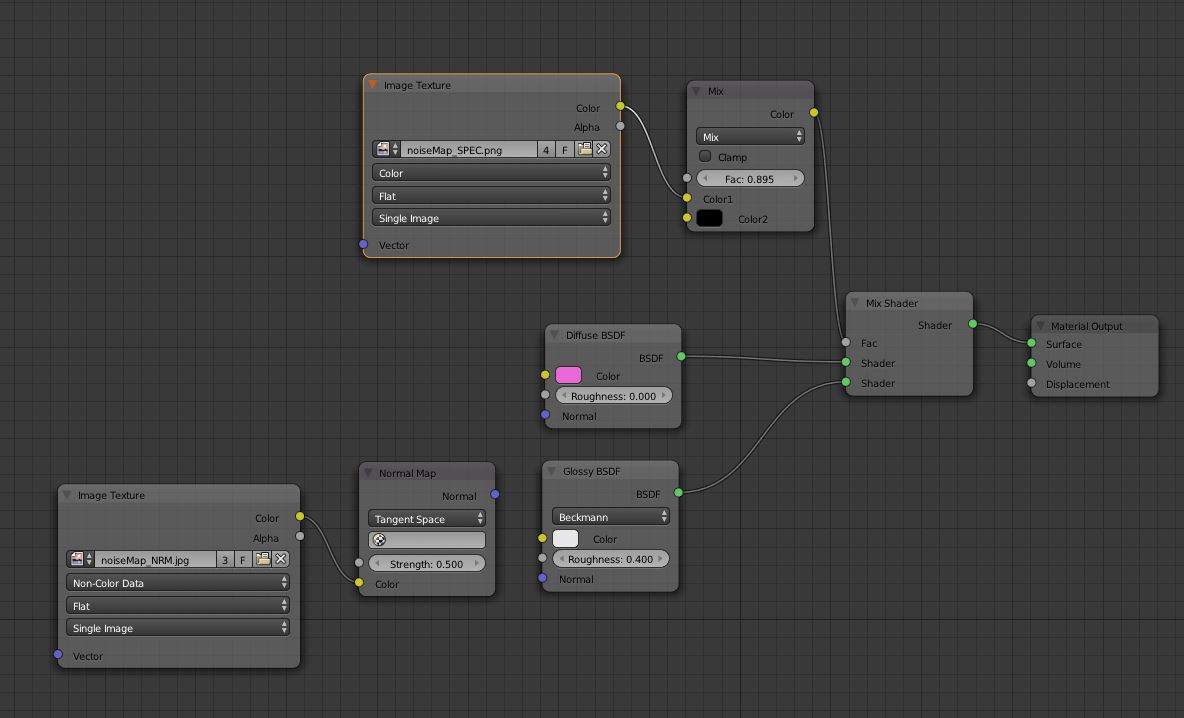Click BSDF output socket of Diffuse BSDF
1184x718 pixels.
click(681, 356)
